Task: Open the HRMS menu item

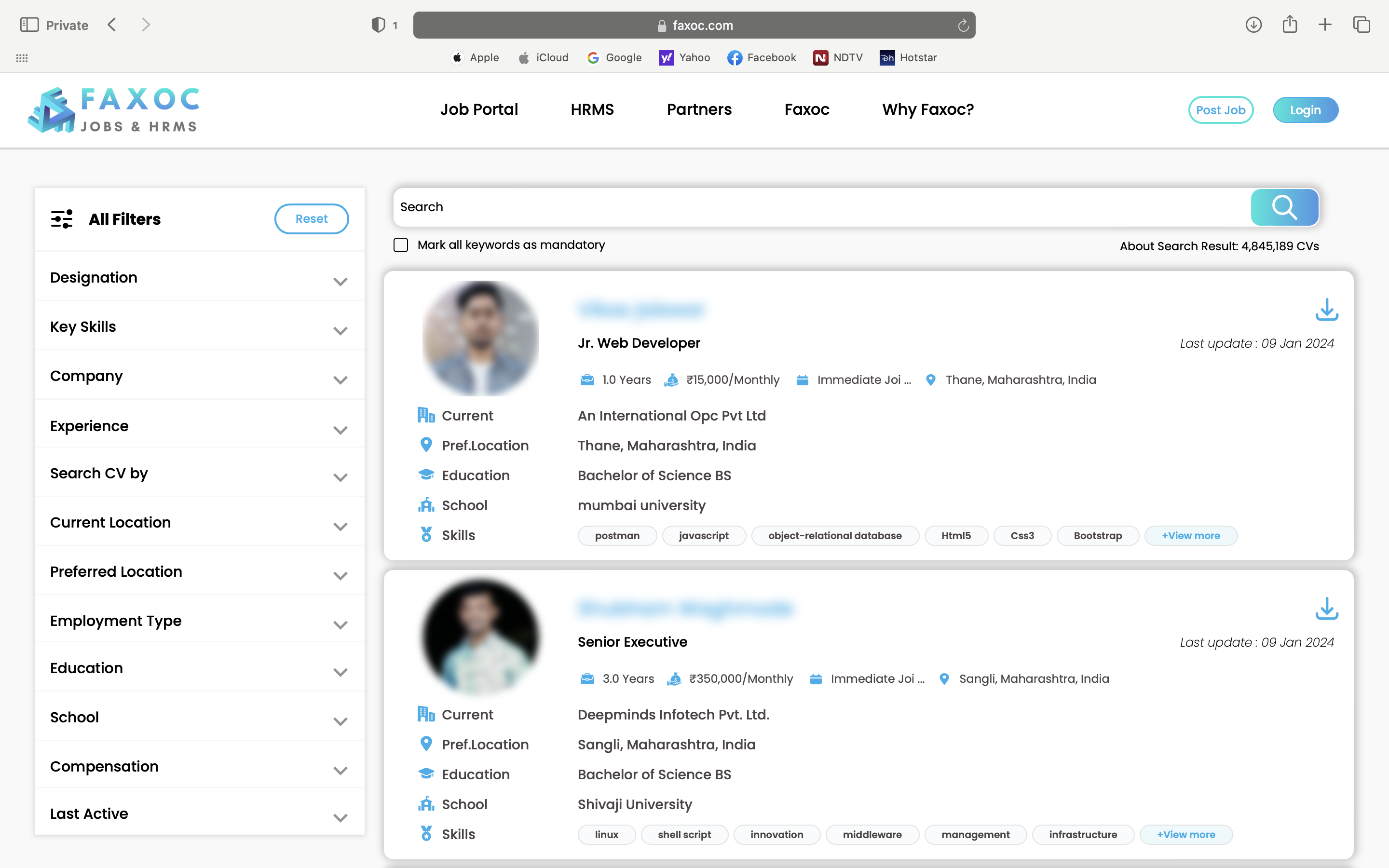Action: point(592,109)
